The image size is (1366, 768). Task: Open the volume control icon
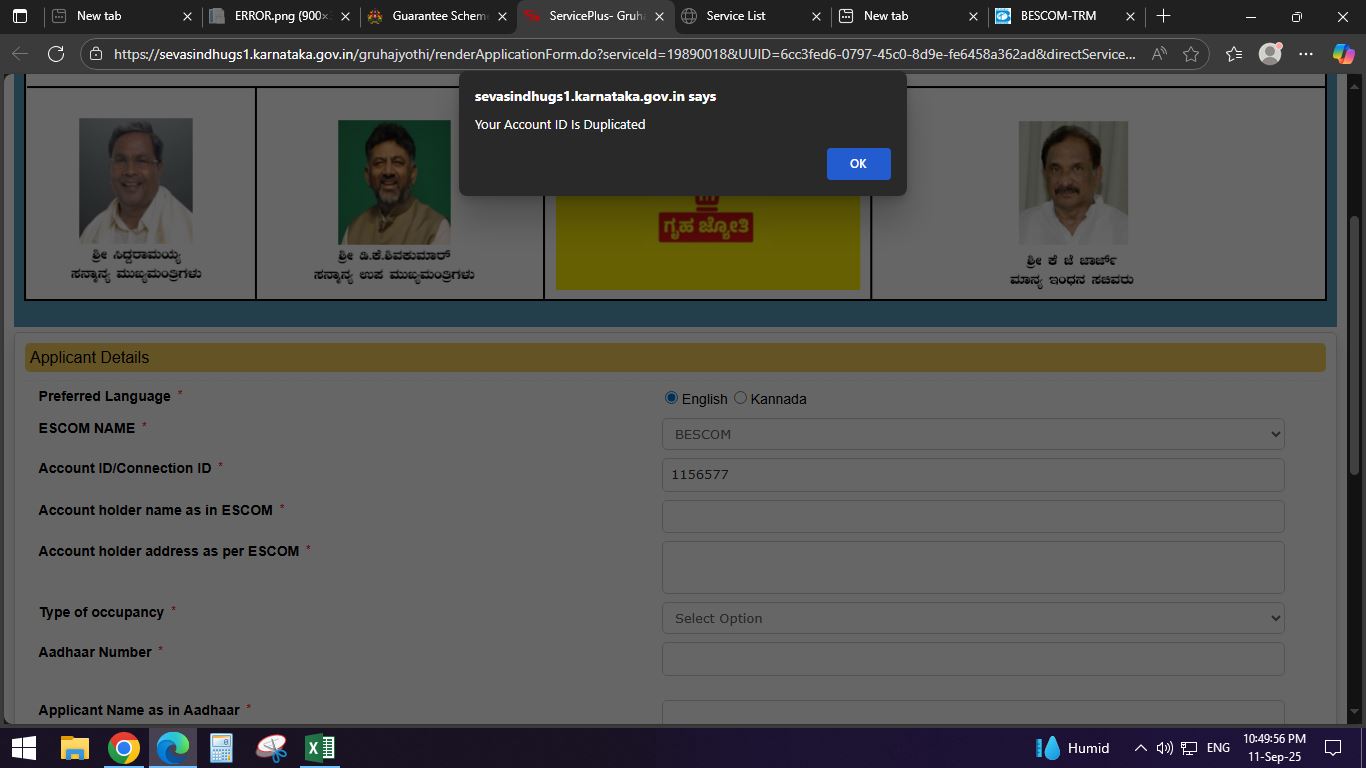(x=1164, y=748)
